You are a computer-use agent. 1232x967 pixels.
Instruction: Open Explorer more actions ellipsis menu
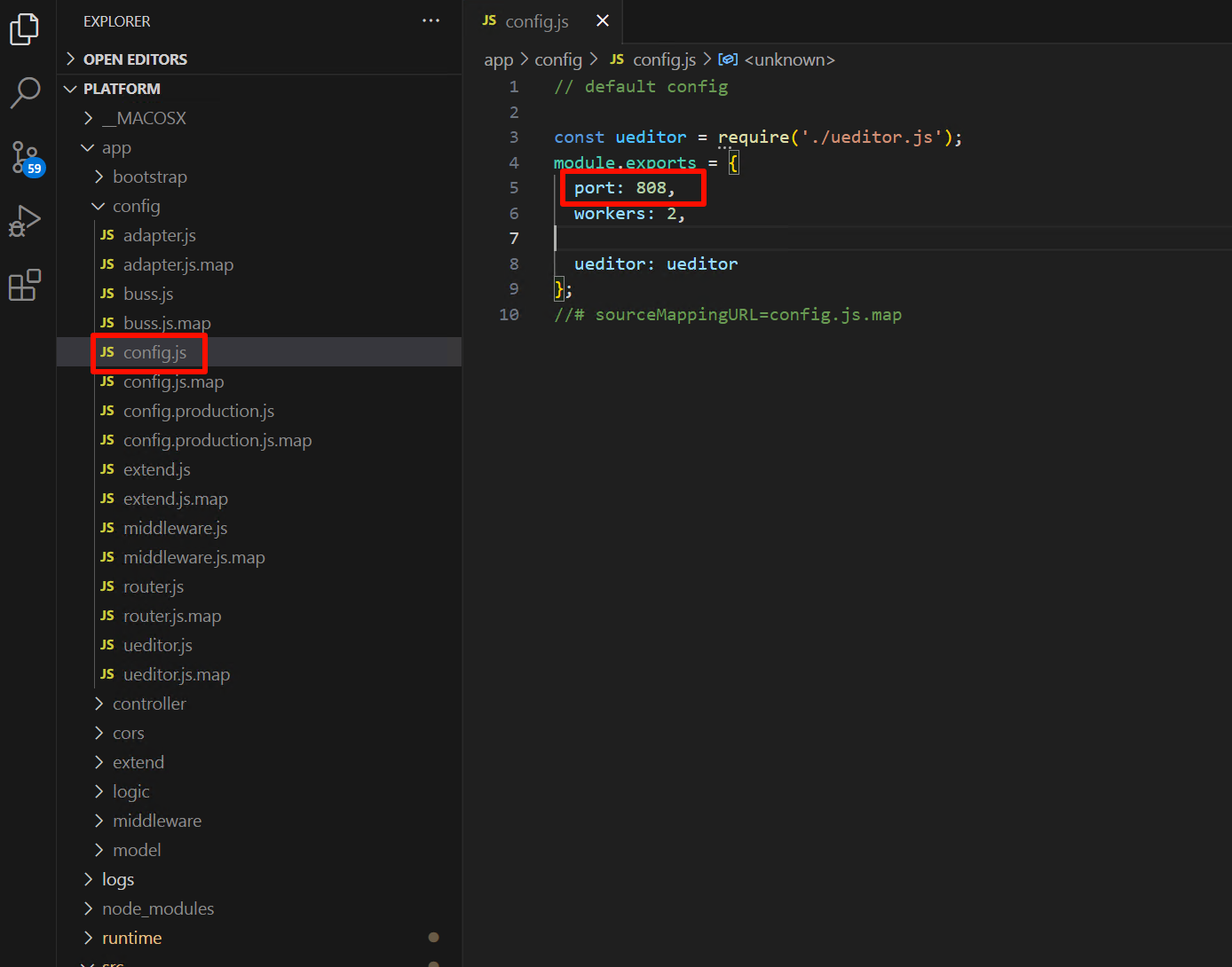click(x=430, y=20)
